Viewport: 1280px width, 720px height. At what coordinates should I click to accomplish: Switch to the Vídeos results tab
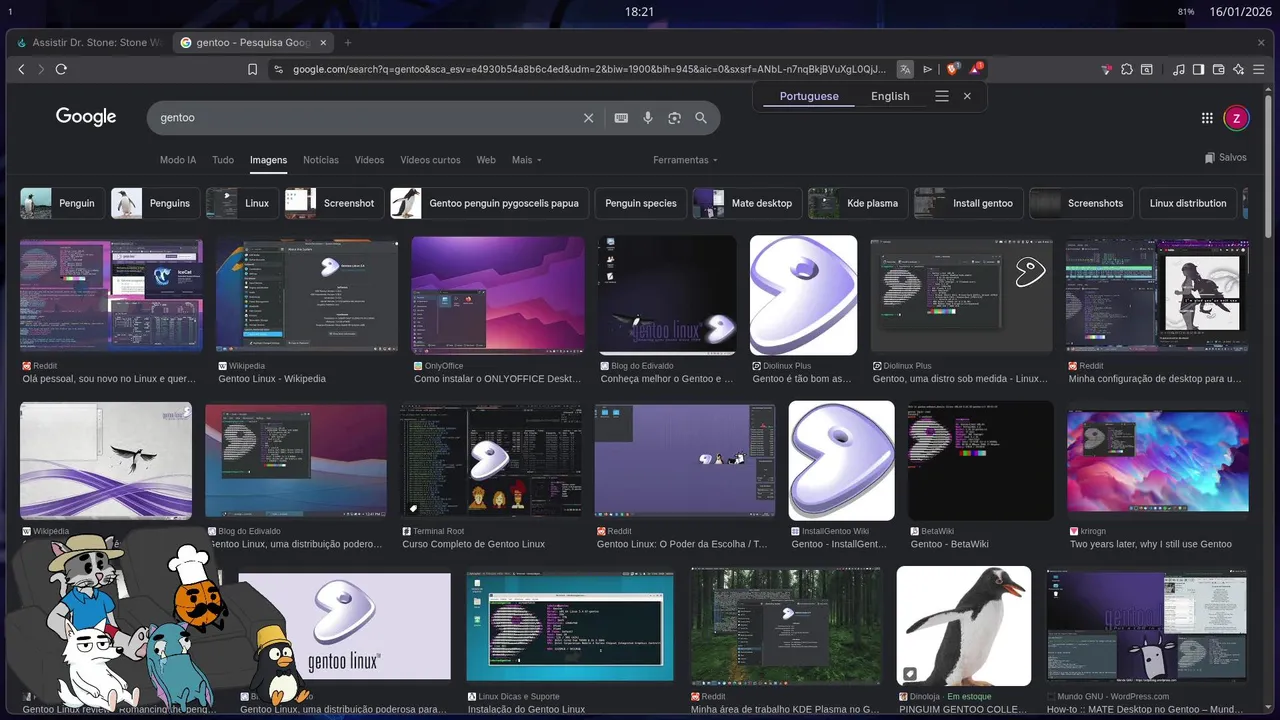click(369, 160)
